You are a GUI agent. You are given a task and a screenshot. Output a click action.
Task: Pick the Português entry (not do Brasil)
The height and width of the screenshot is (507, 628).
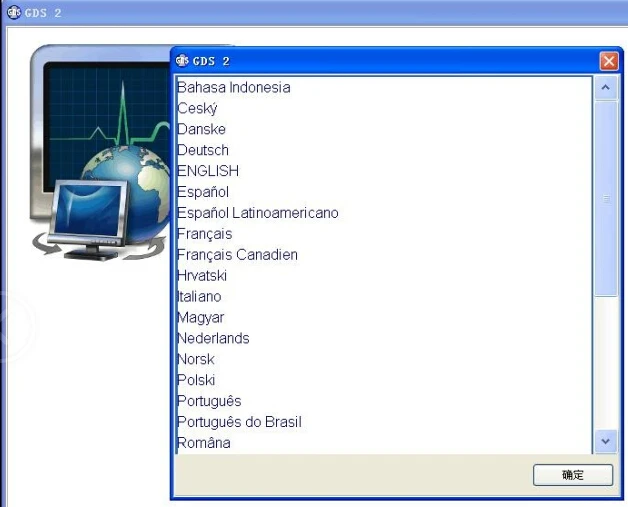pos(384,401)
